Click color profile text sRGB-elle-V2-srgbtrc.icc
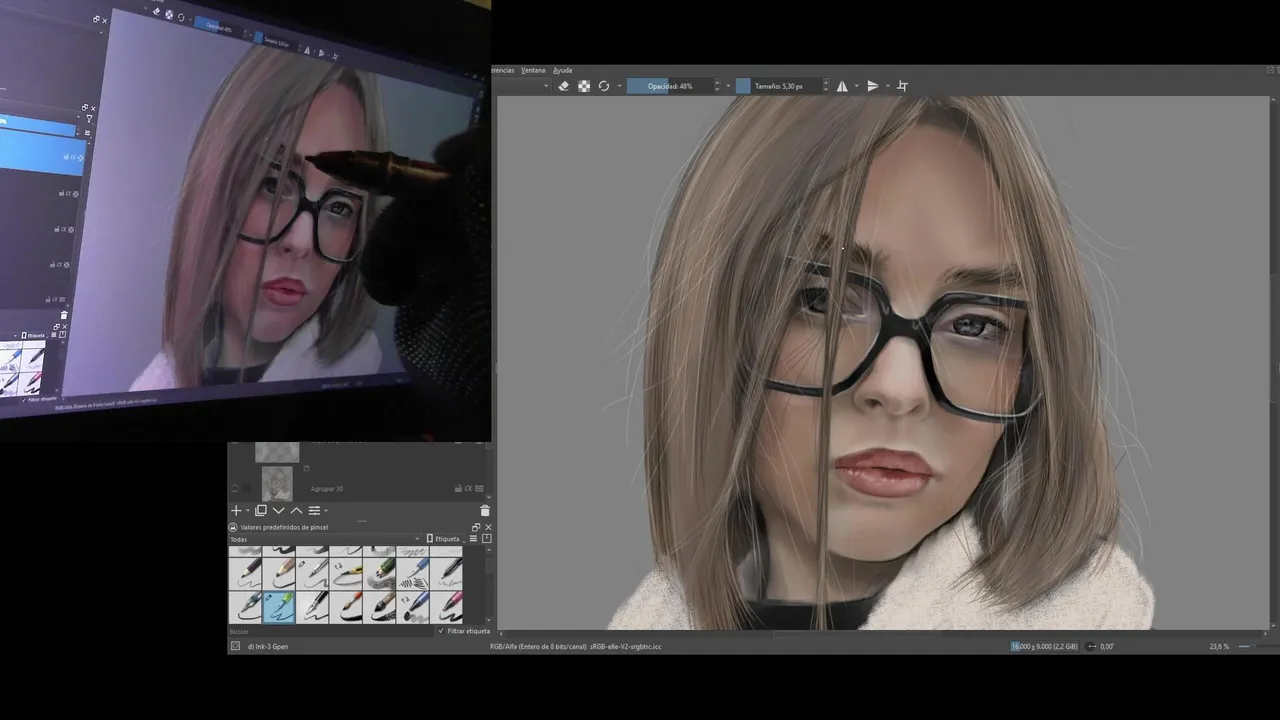 [625, 647]
